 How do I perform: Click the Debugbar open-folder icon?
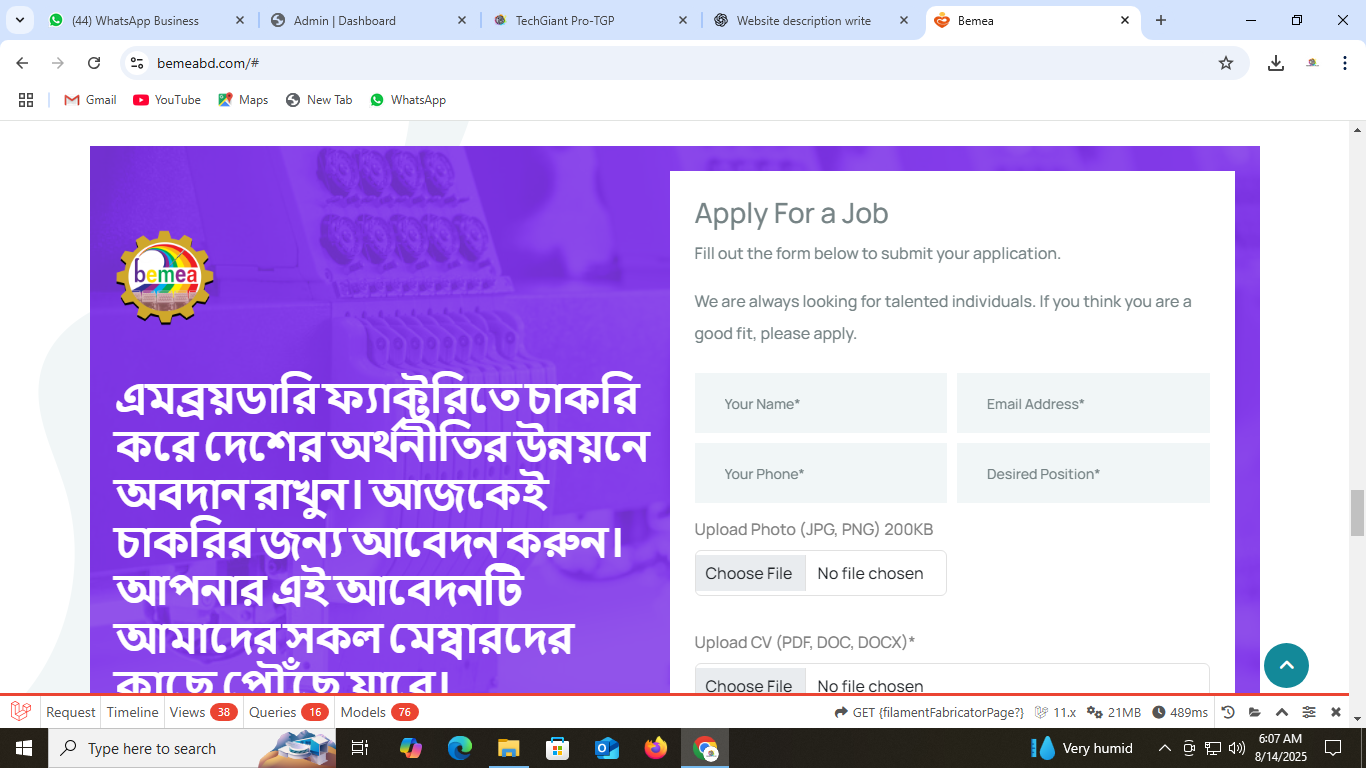(1255, 712)
